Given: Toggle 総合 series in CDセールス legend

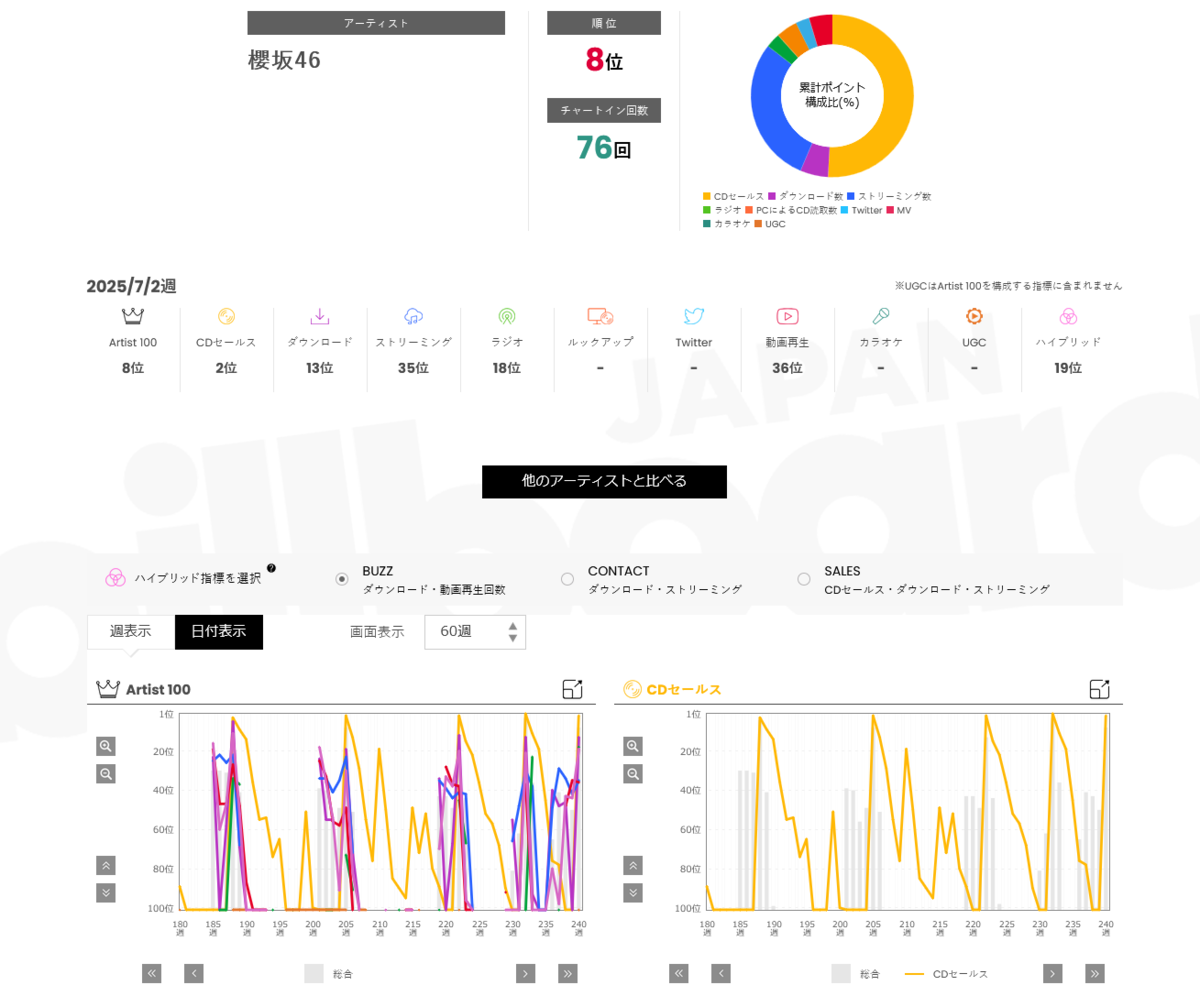Looking at the screenshot, I should 856,974.
